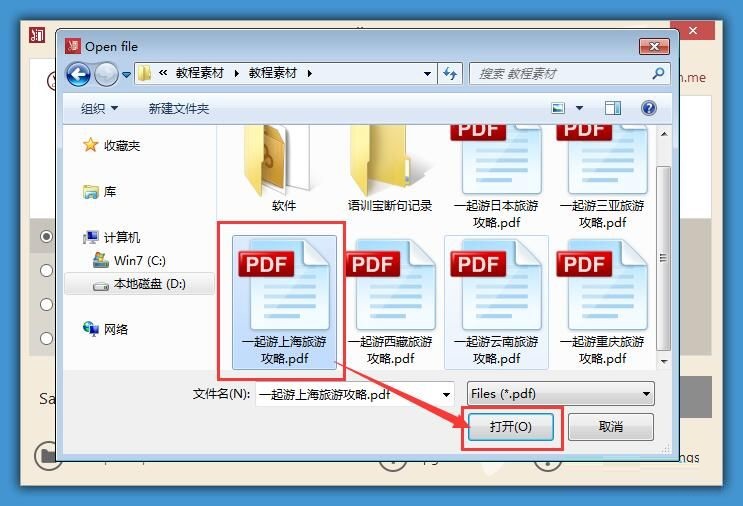This screenshot has width=743, height=506.
Task: Select 一起游西藏旅游攻略.pdf file
Action: click(390, 302)
